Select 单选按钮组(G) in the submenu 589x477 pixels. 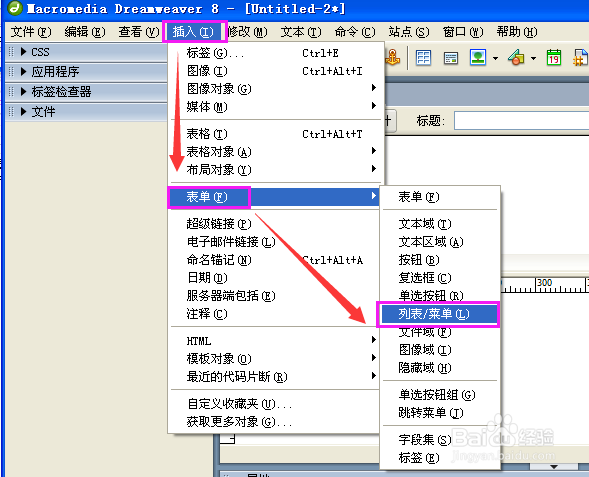[440, 395]
